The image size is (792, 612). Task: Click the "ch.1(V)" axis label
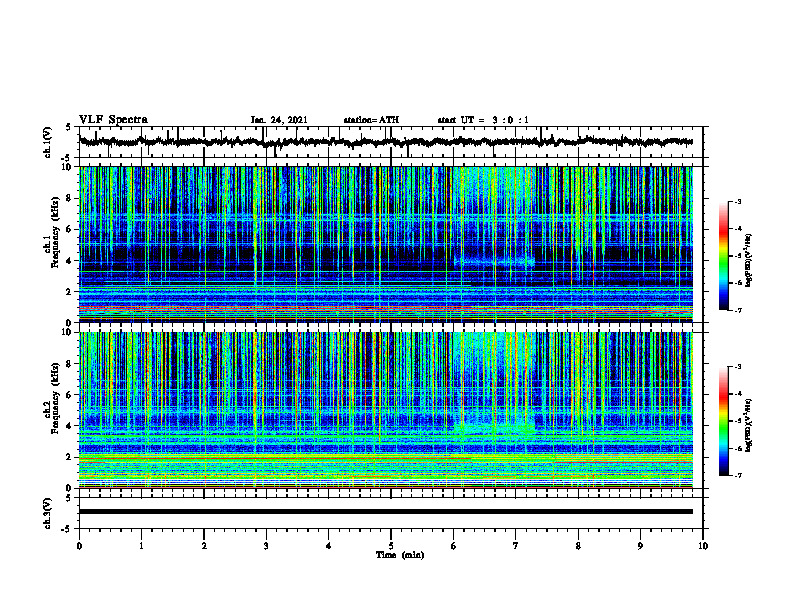pyautogui.click(x=47, y=142)
